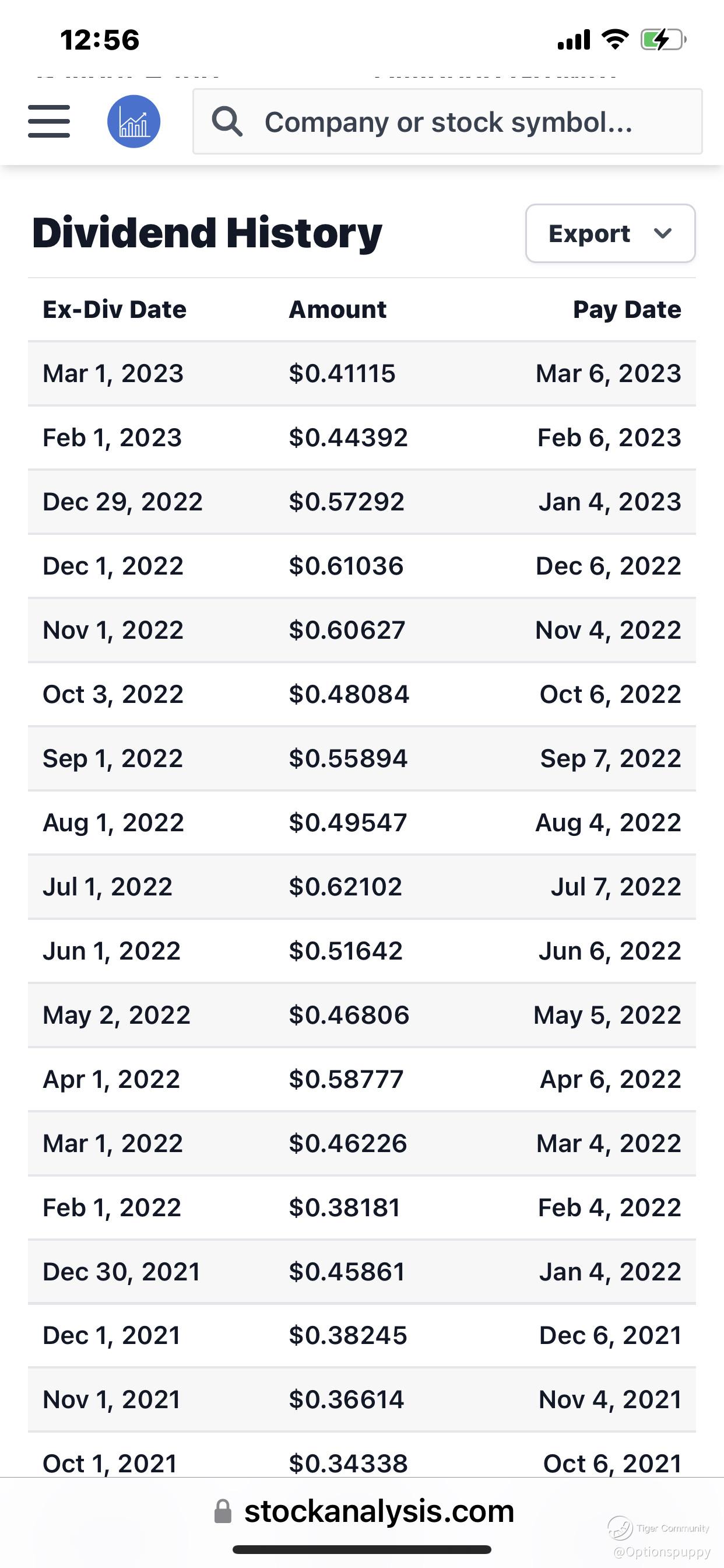
Task: Tap the home indicator bar
Action: coord(362,1550)
